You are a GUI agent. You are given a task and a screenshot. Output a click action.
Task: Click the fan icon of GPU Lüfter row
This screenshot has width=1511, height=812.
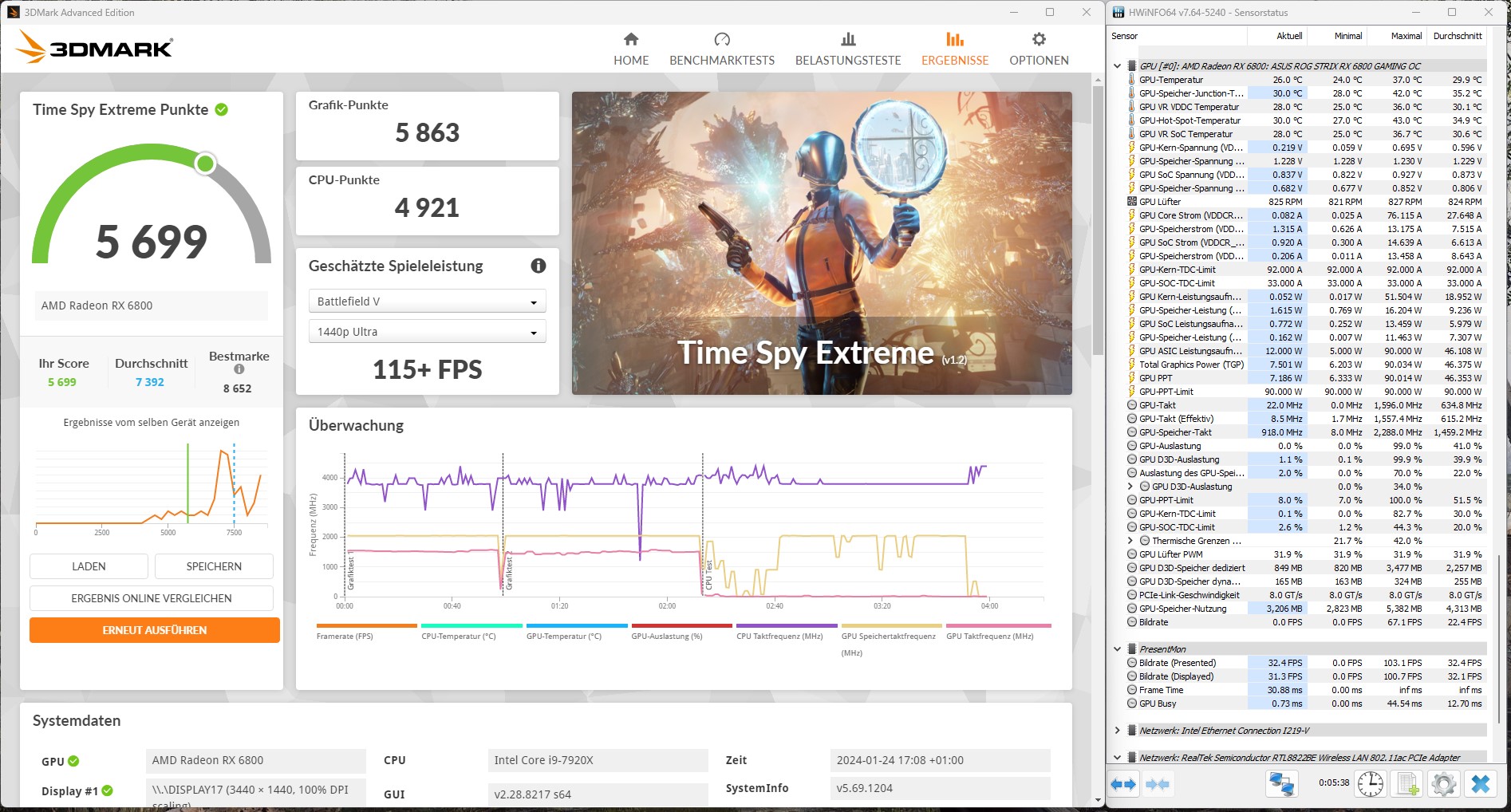[1131, 202]
